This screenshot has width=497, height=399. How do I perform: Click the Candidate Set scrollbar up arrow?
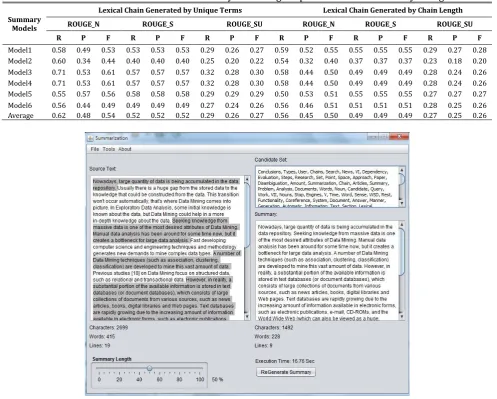pyautogui.click(x=402, y=170)
